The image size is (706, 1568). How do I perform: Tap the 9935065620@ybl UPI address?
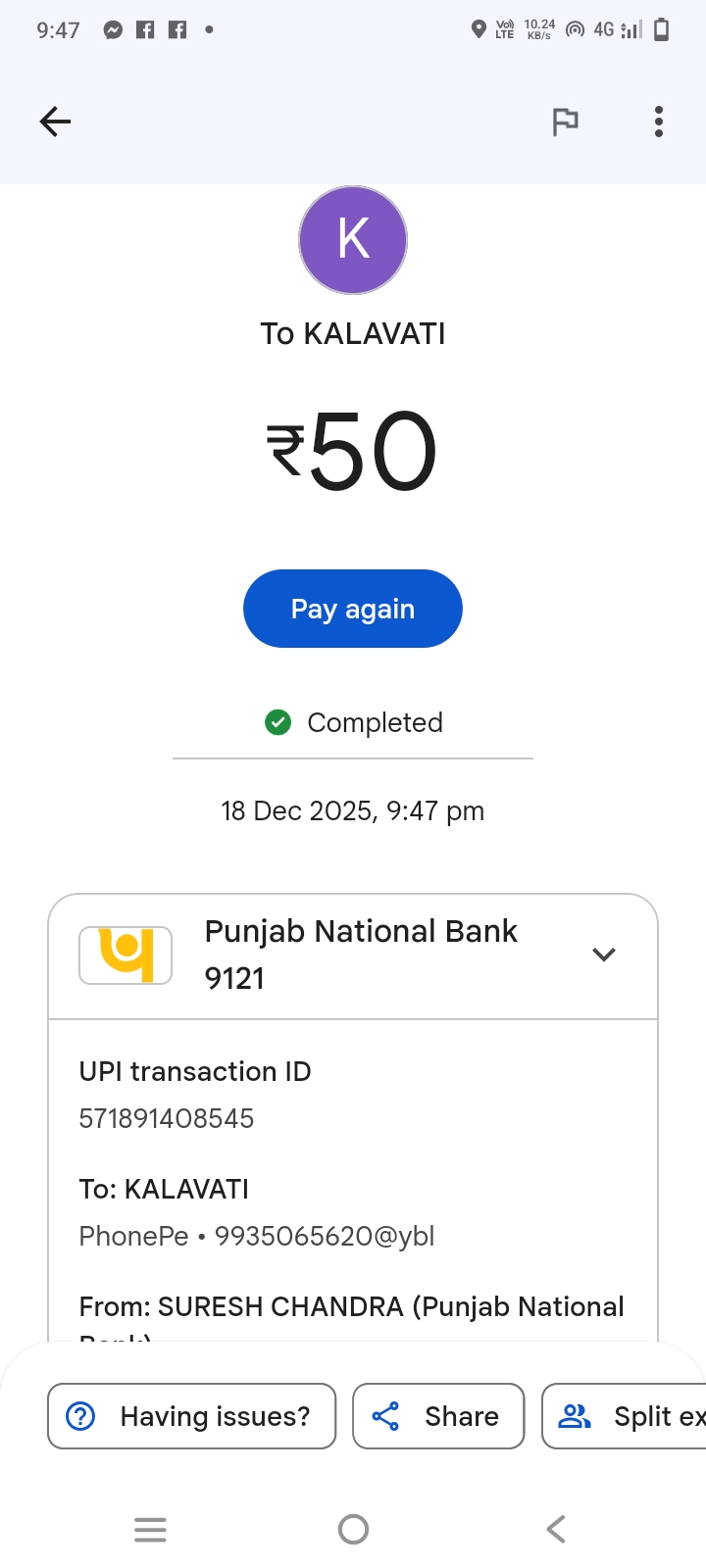[x=325, y=1236]
